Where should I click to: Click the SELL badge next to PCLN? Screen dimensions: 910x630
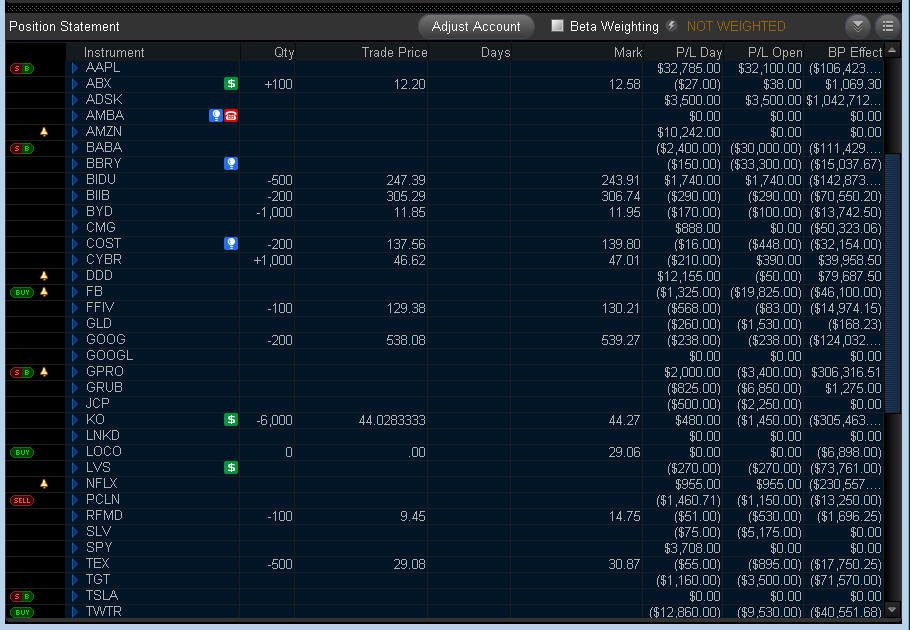pos(22,501)
